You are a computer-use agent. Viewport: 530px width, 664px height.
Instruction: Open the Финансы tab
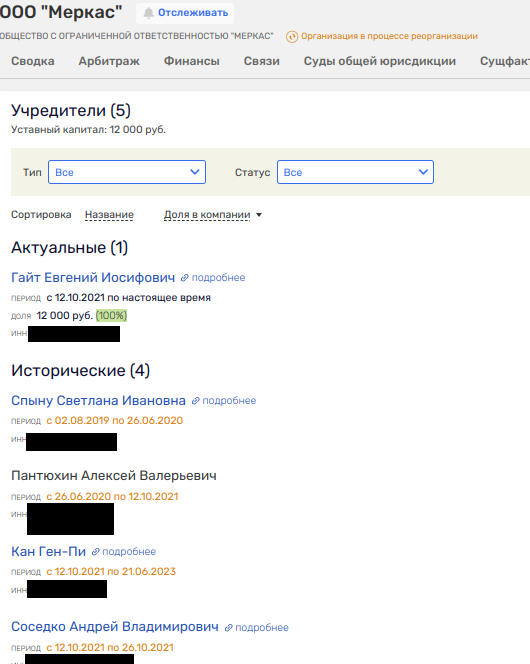coord(192,61)
